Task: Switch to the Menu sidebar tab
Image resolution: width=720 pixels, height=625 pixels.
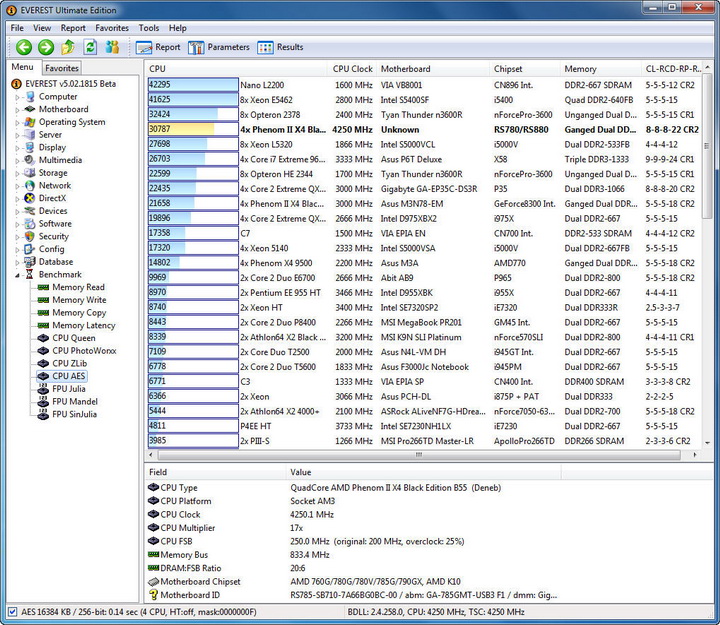Action: coord(22,67)
